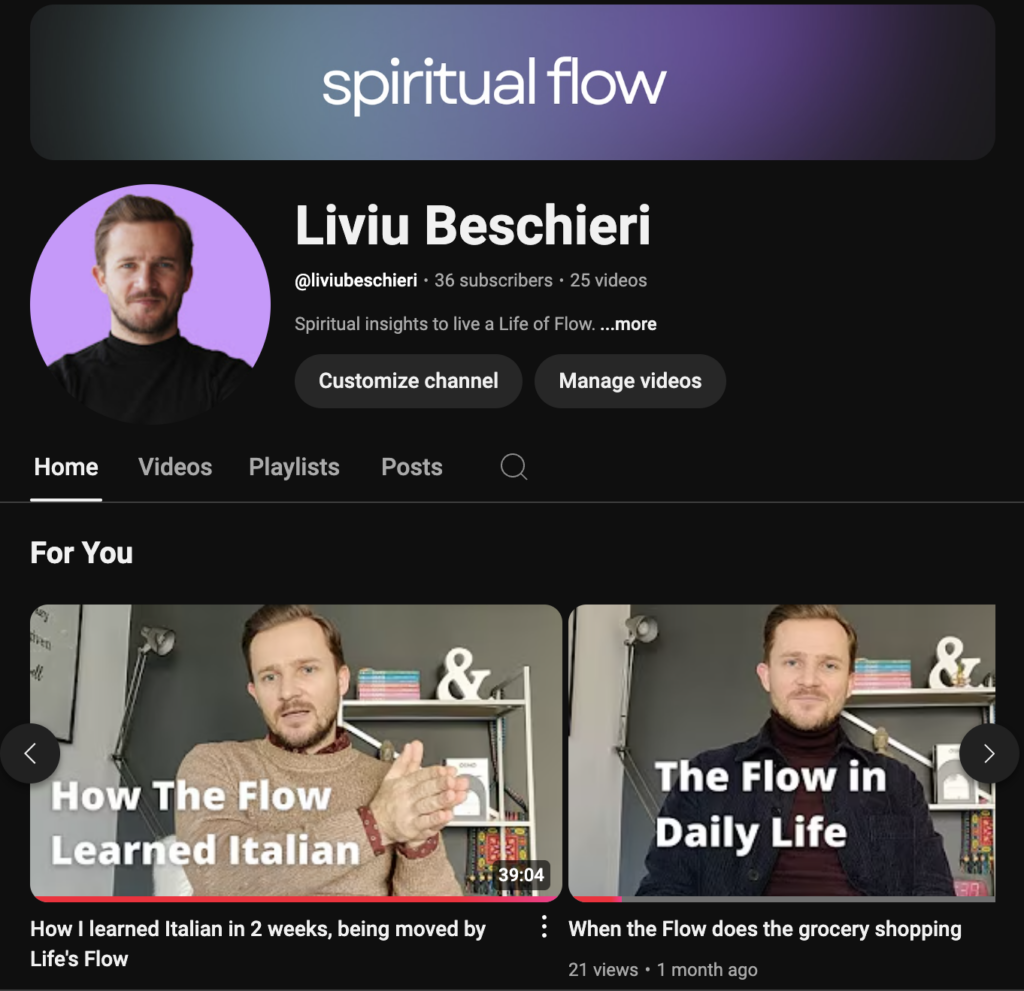Screen dimensions: 1024x991
Task: Click the previous carousel arrow
Action: (30, 753)
